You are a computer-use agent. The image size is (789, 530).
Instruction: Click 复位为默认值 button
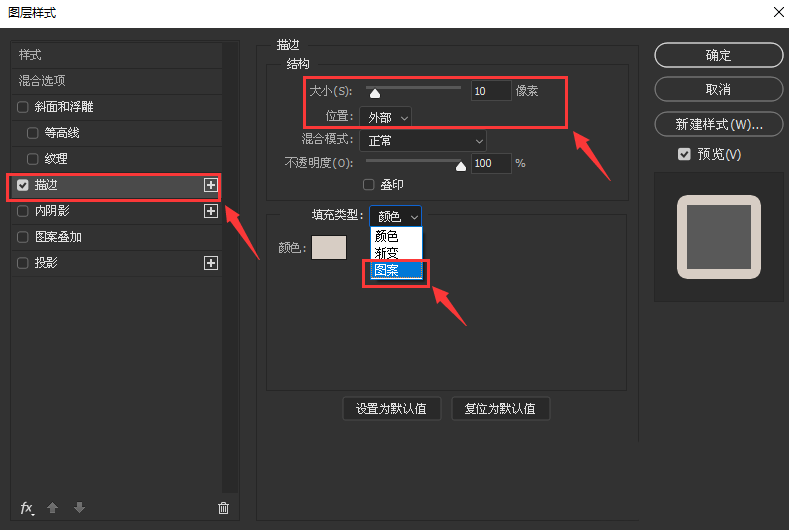[500, 409]
